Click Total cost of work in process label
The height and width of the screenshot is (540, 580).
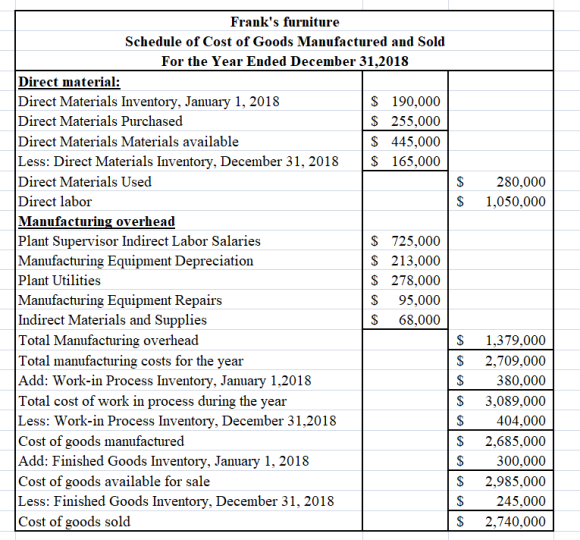[152, 401]
